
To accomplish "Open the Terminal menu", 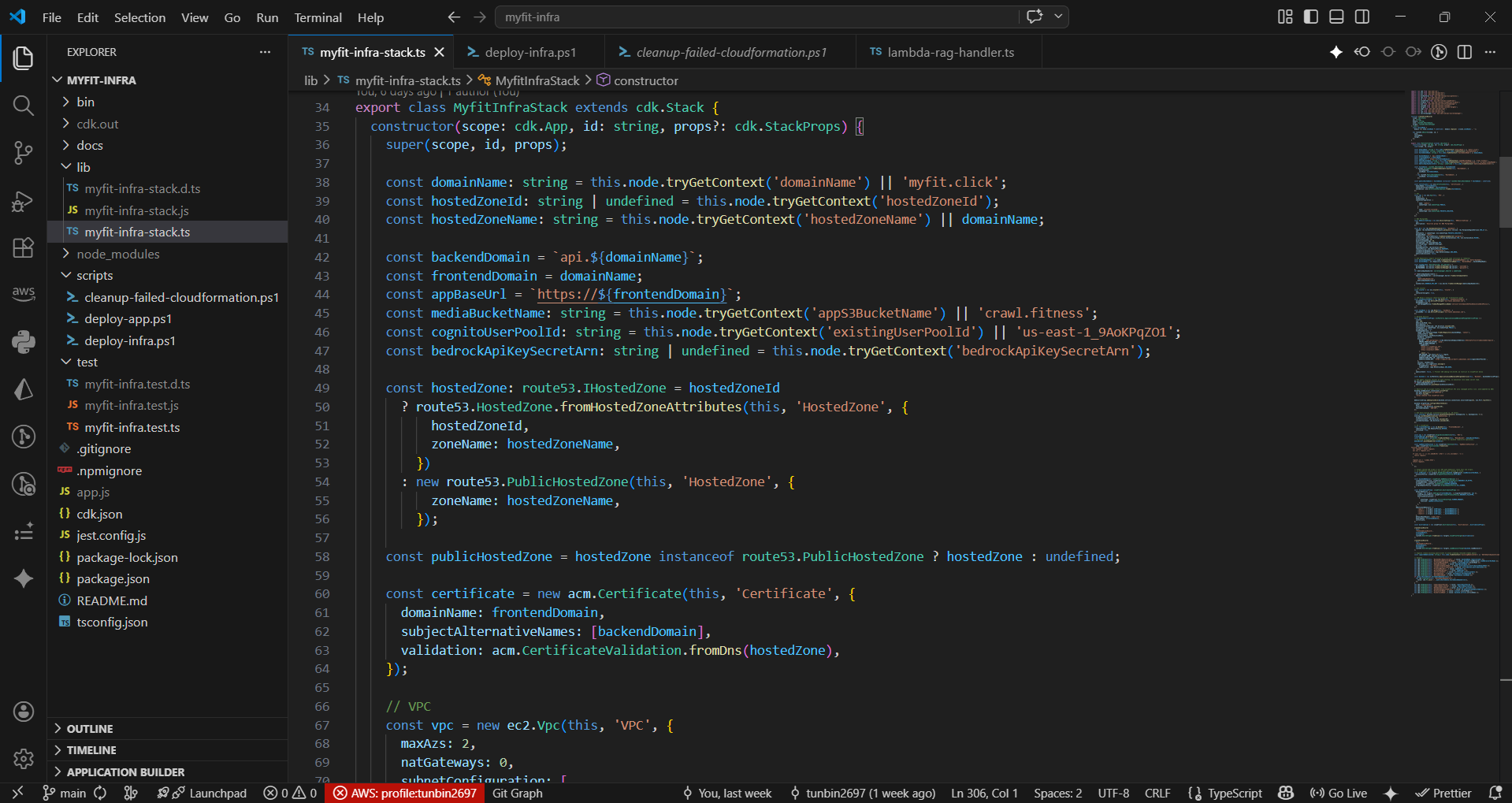I will [318, 17].
